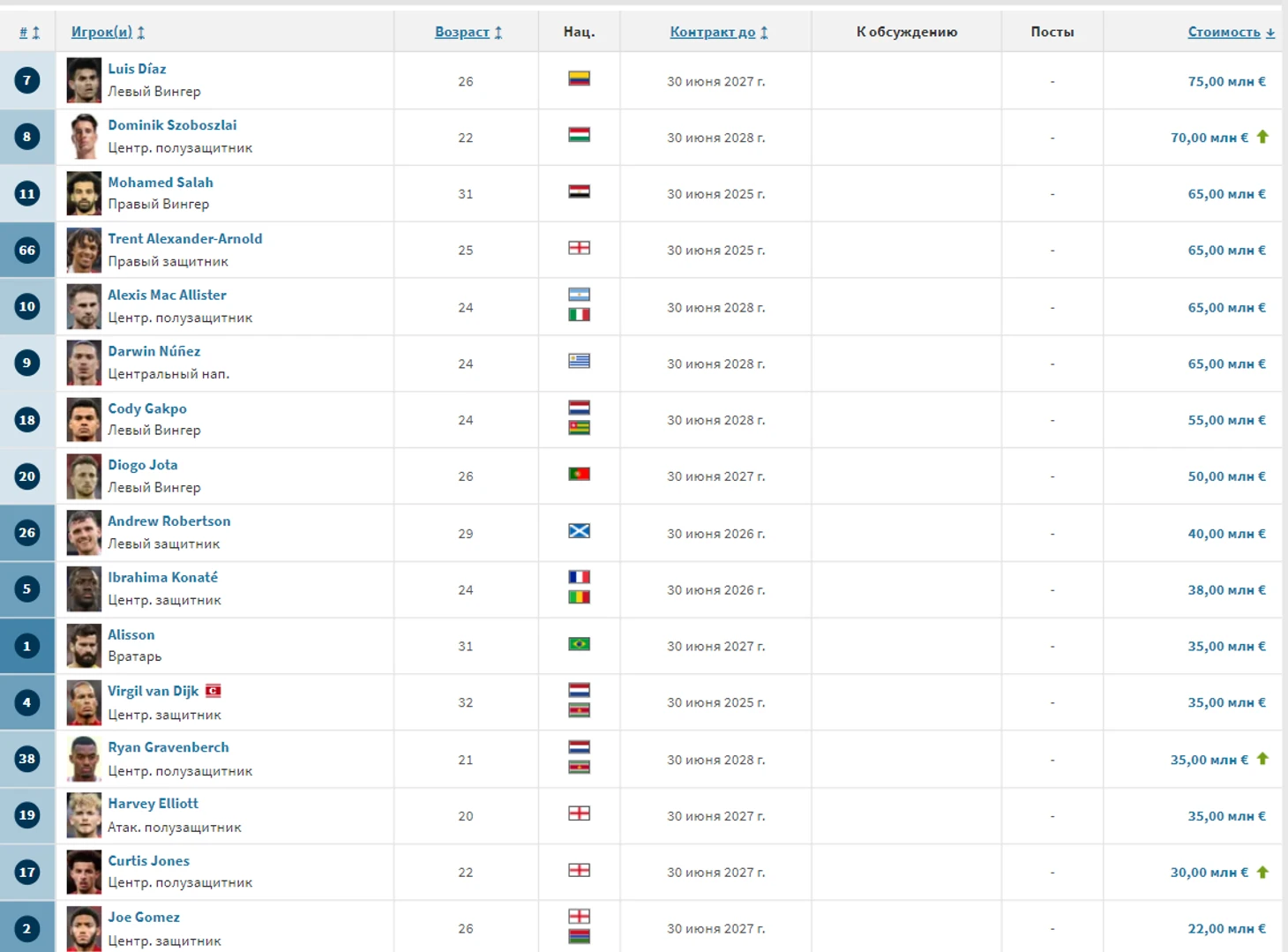The image size is (1288, 952).
Task: Click Alexis Mac Allister player photo
Action: 84,307
